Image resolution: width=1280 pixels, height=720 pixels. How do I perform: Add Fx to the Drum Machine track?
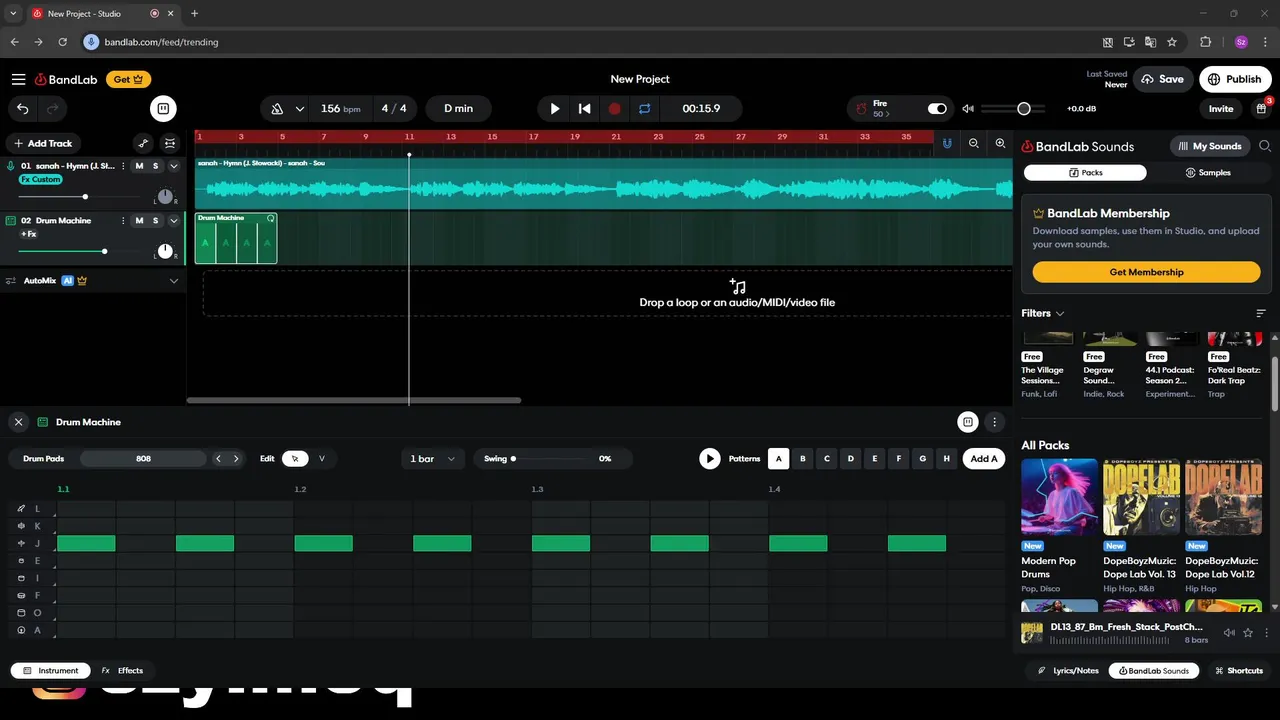click(29, 234)
